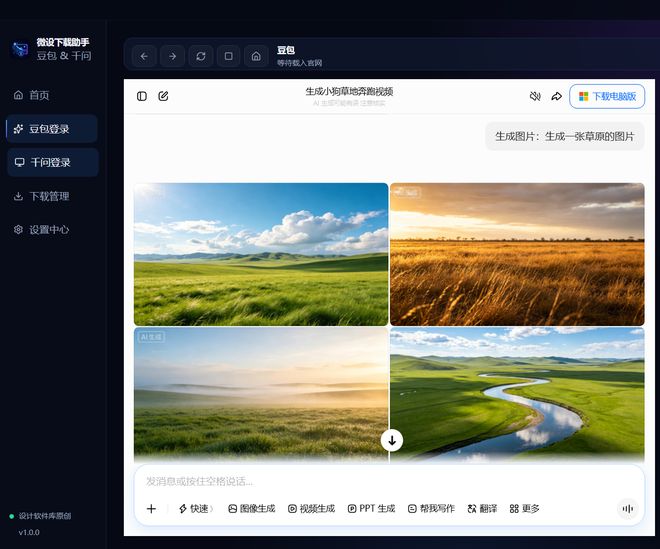
Task: Start a new chat with edit icon
Action: click(163, 96)
